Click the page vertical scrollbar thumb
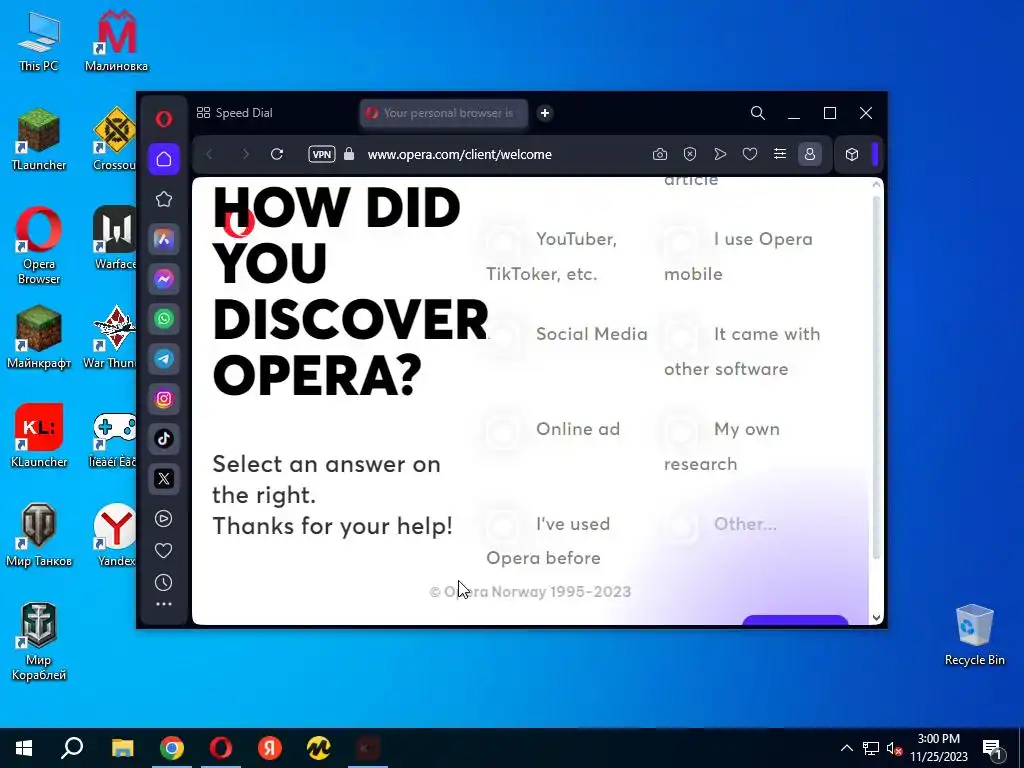1024x768 pixels. click(x=876, y=377)
